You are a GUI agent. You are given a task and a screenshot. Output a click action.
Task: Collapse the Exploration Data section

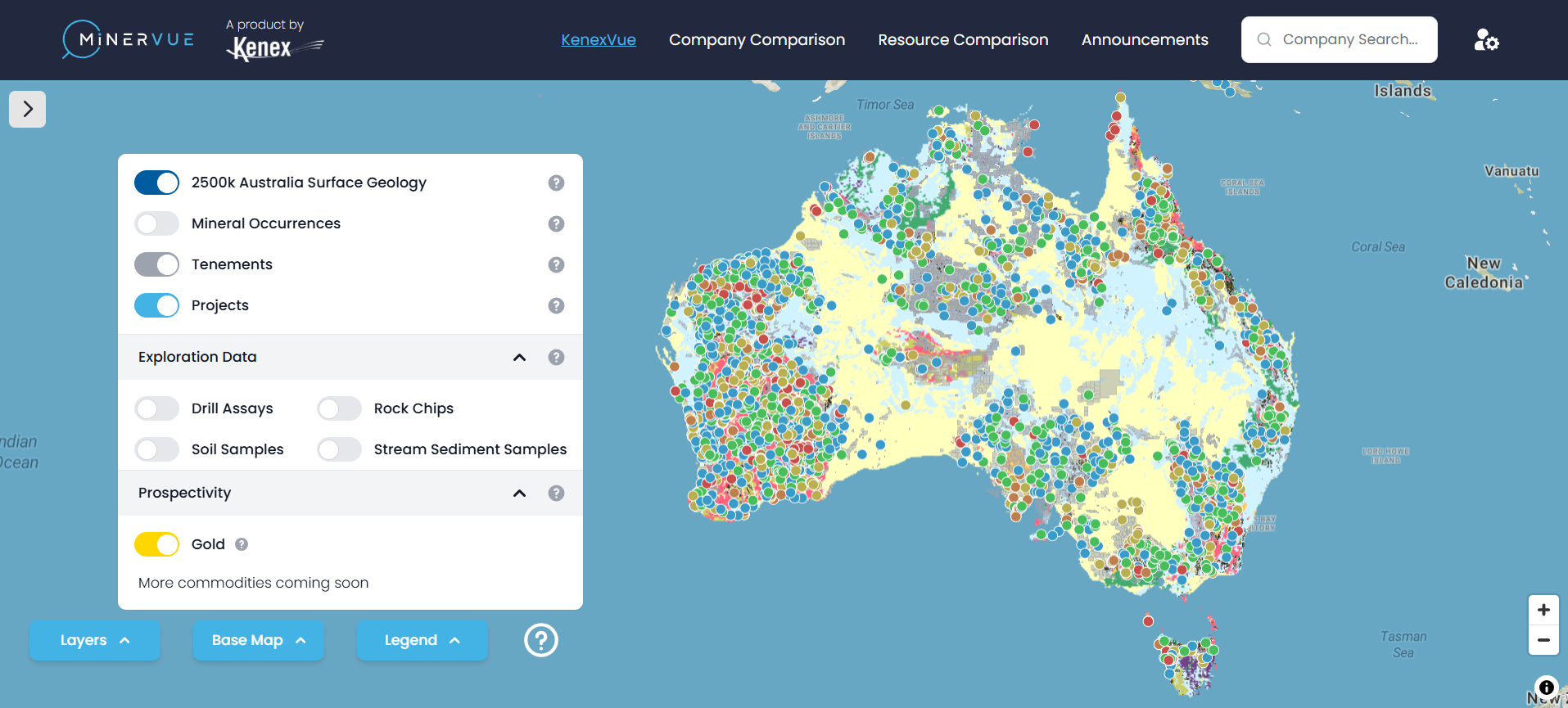[519, 357]
